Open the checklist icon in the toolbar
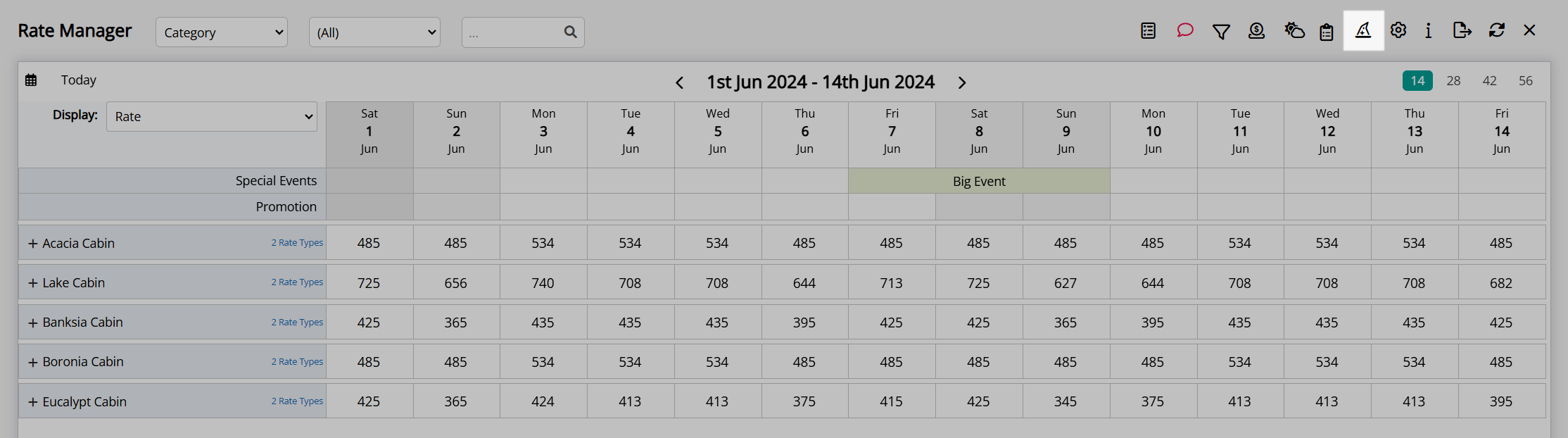Screen dimensions: 1568x438 pyautogui.click(x=1149, y=30)
